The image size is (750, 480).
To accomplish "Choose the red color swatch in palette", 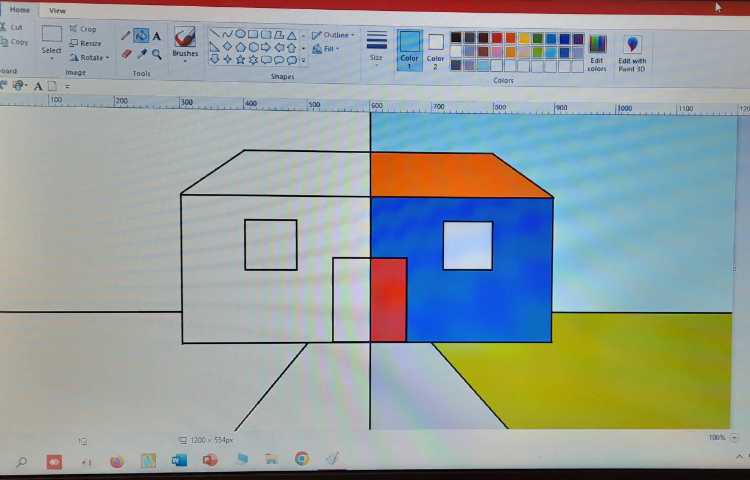I will pos(497,38).
